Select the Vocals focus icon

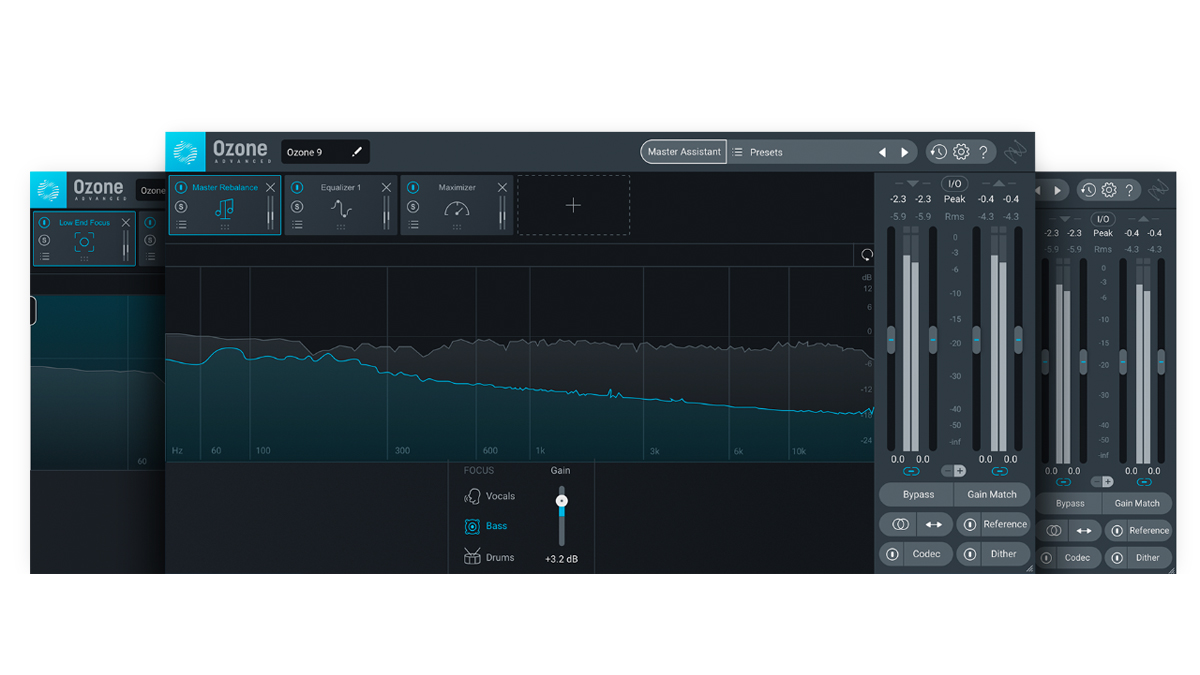pos(473,498)
